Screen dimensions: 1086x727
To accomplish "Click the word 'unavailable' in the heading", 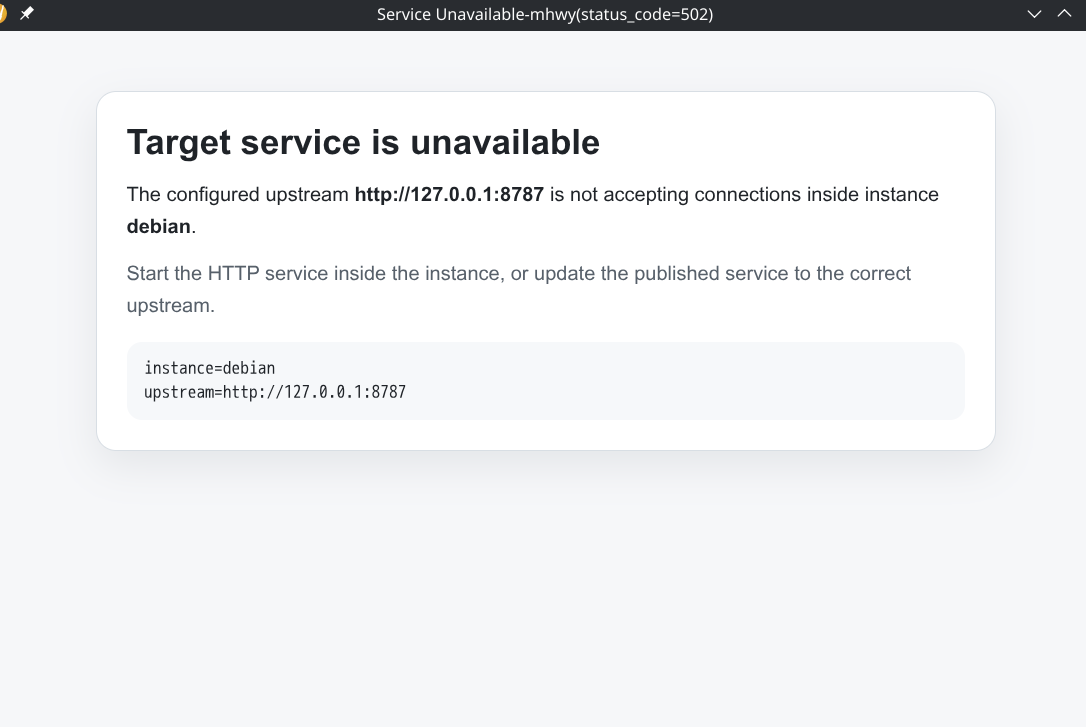I will 505,143.
